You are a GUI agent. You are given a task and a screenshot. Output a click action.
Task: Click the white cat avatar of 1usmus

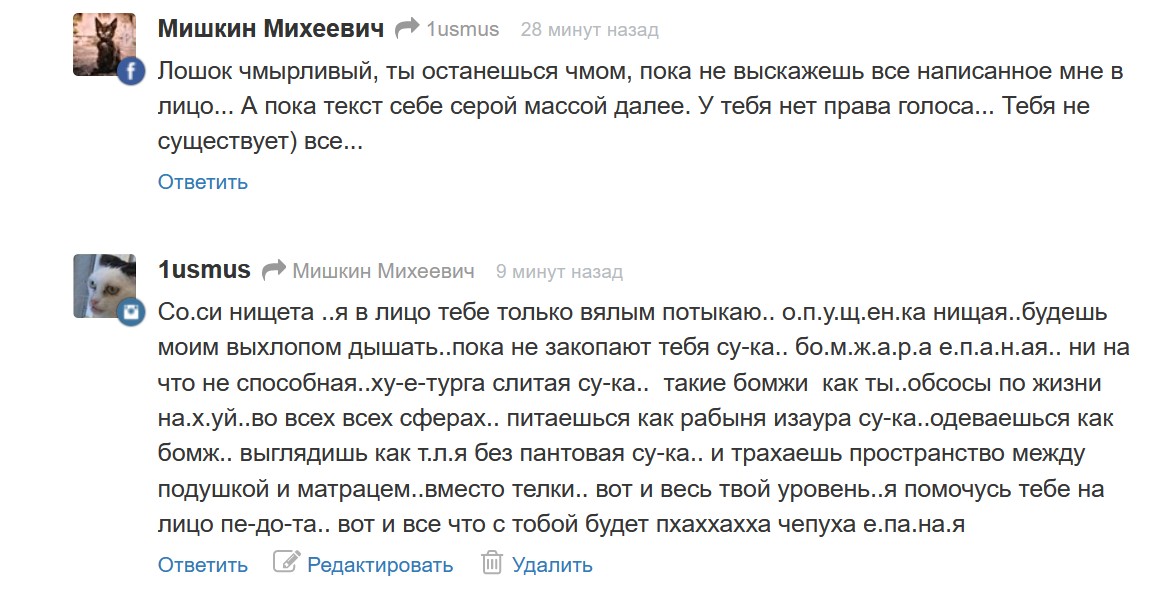coord(104,285)
